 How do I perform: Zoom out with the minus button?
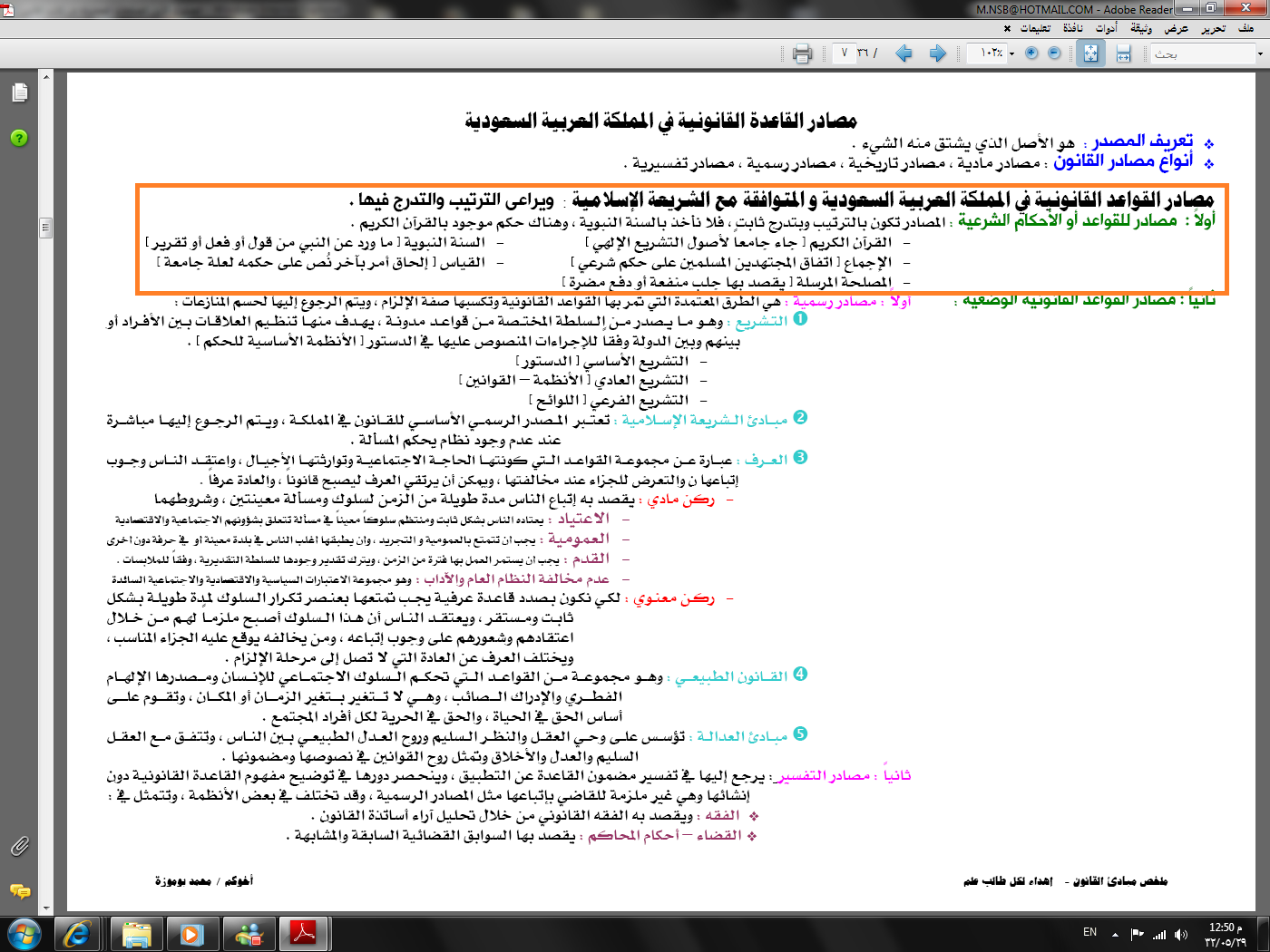pyautogui.click(x=1054, y=53)
